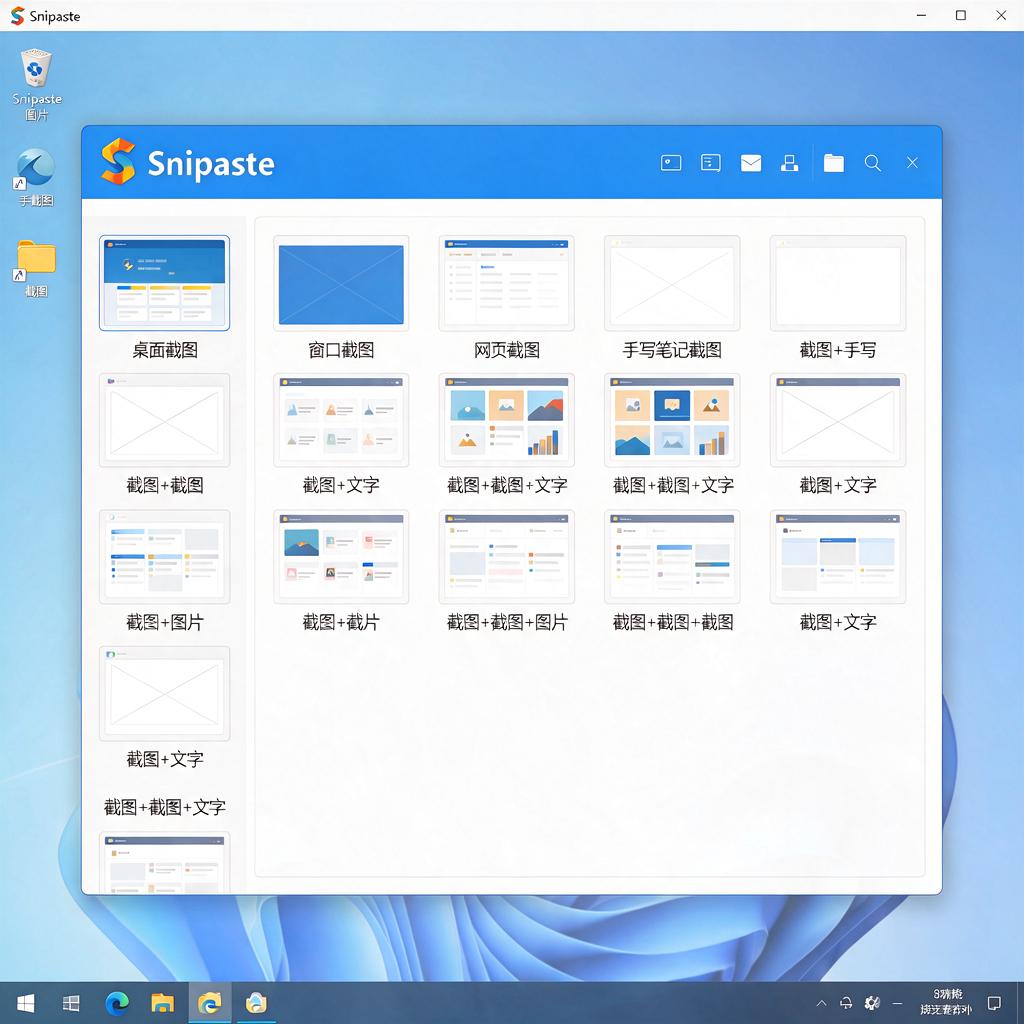
Task: Click the 截图+图片 label text
Action: 165,622
